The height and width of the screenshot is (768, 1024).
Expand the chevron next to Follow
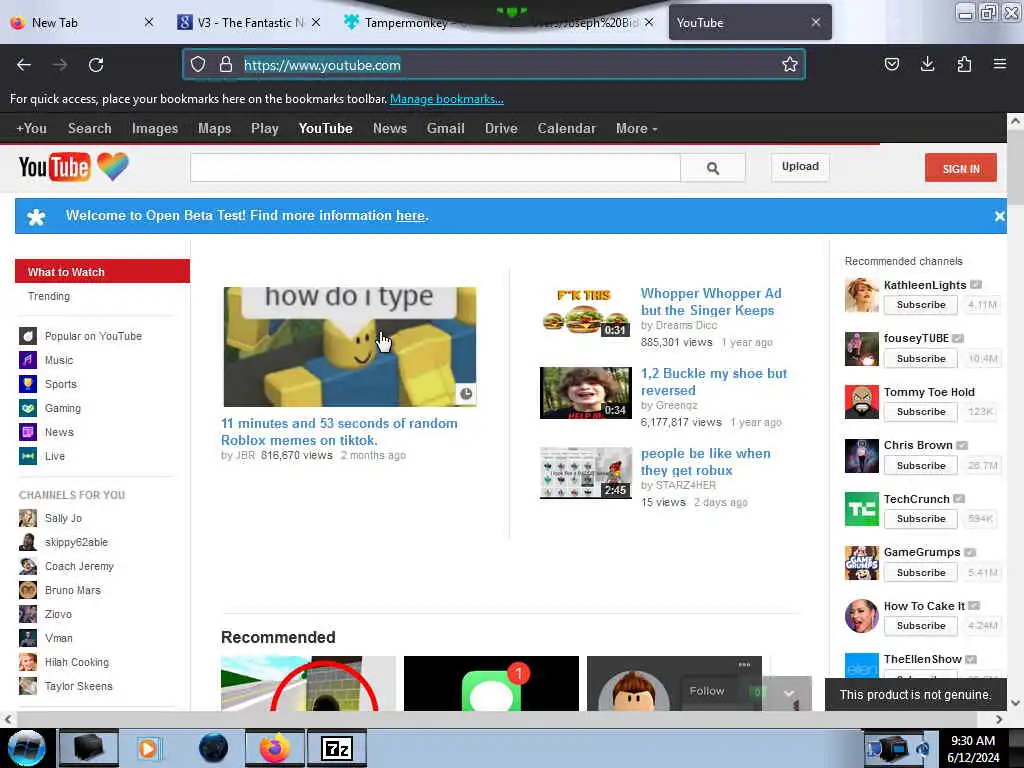coord(789,694)
